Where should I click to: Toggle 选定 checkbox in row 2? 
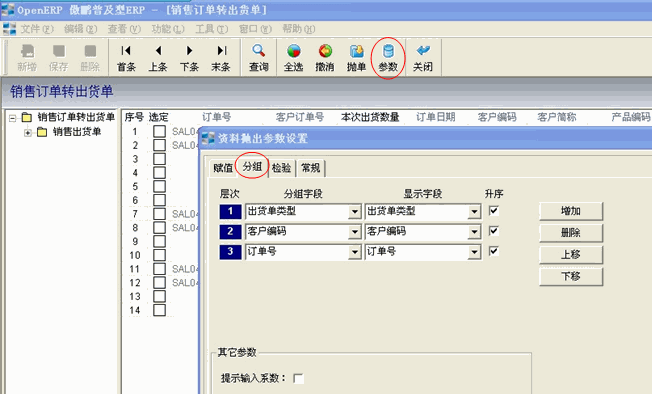coord(159,145)
